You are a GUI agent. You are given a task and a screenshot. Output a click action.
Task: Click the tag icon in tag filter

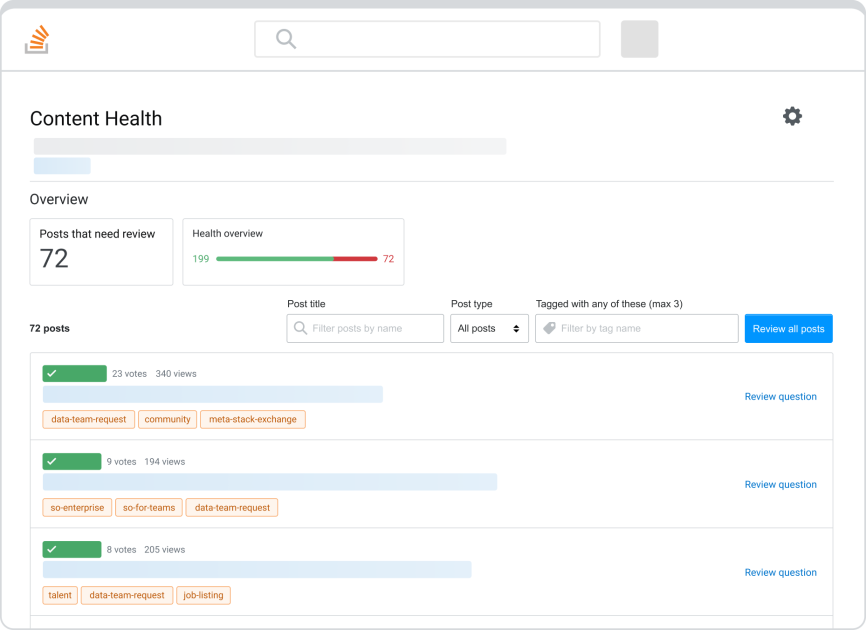point(549,328)
